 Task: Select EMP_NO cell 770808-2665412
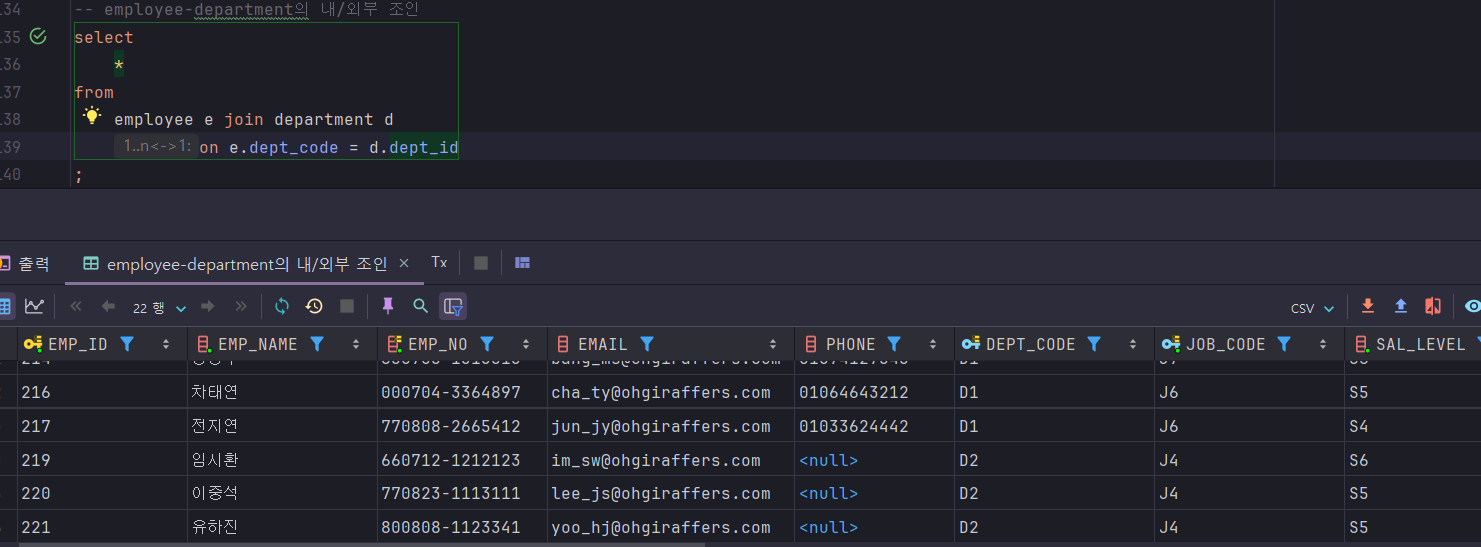(463, 426)
